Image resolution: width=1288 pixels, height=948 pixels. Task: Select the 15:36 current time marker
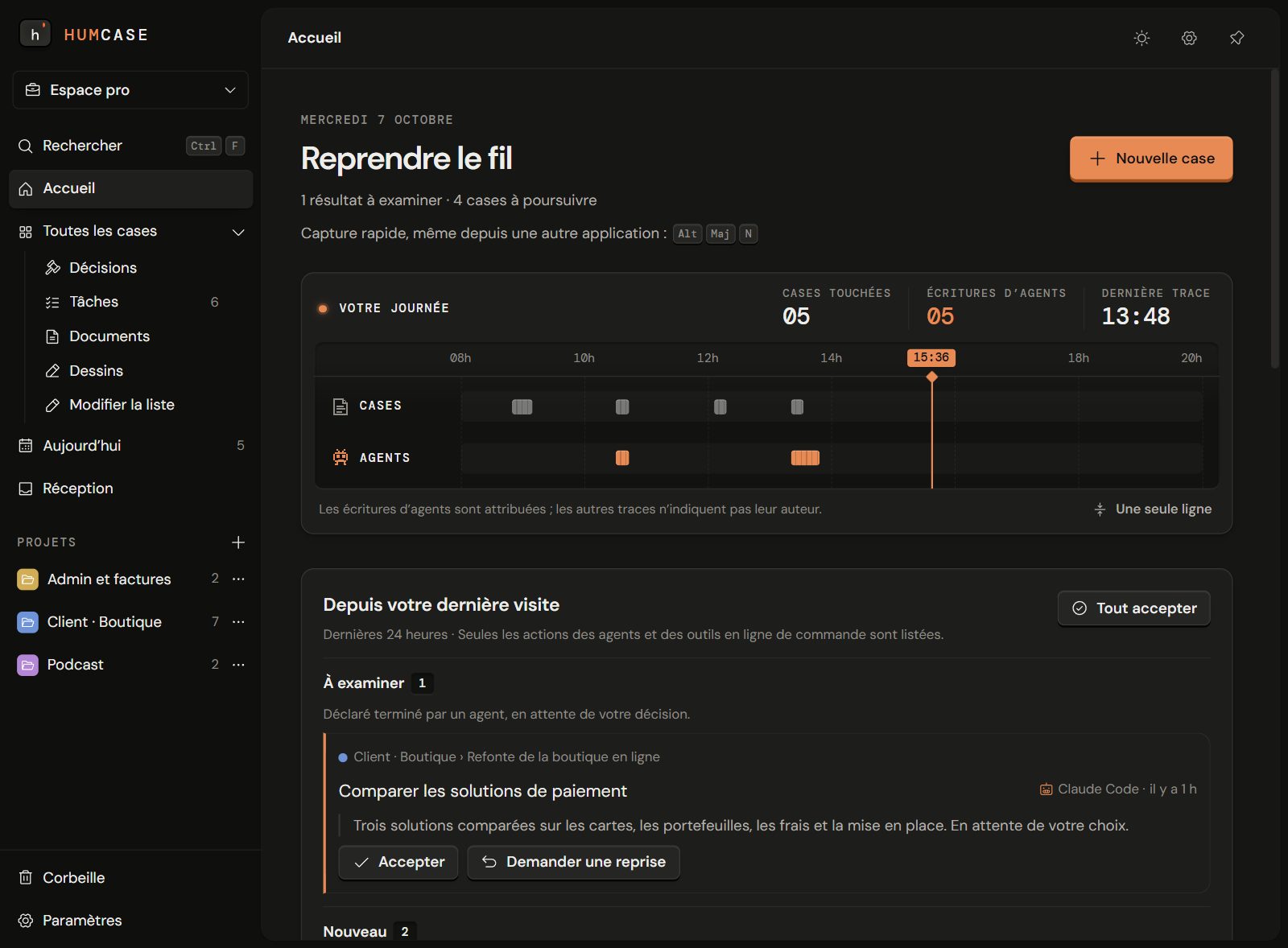click(x=931, y=357)
